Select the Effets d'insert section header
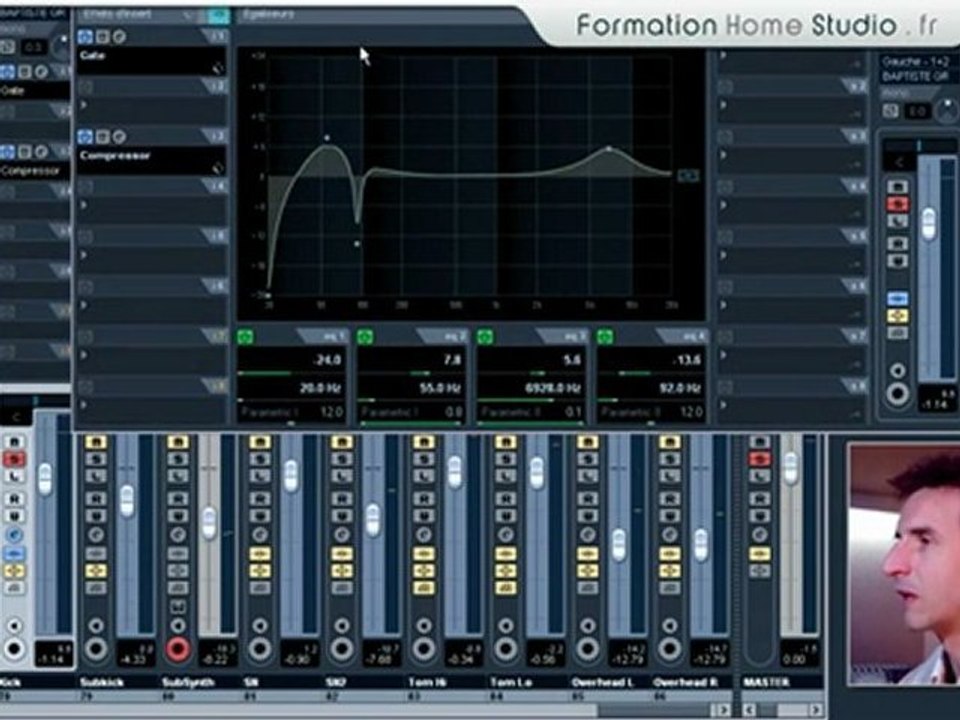Viewport: 960px width, 720px height. pyautogui.click(x=117, y=15)
